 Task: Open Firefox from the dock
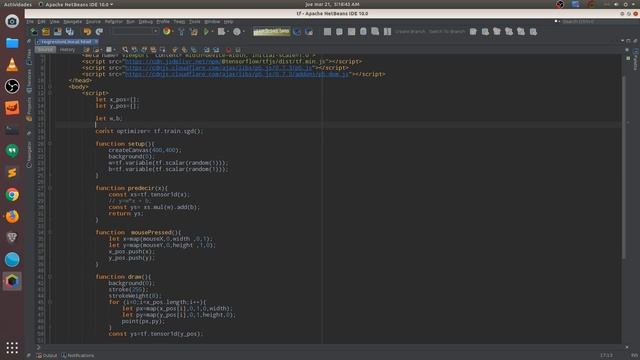point(12,216)
